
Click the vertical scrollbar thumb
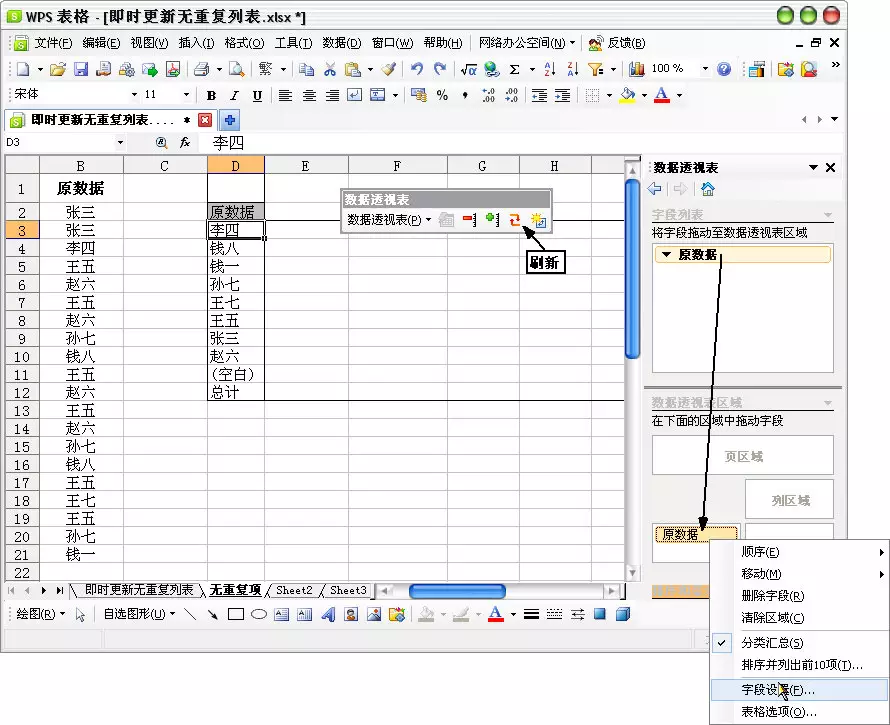(632, 269)
